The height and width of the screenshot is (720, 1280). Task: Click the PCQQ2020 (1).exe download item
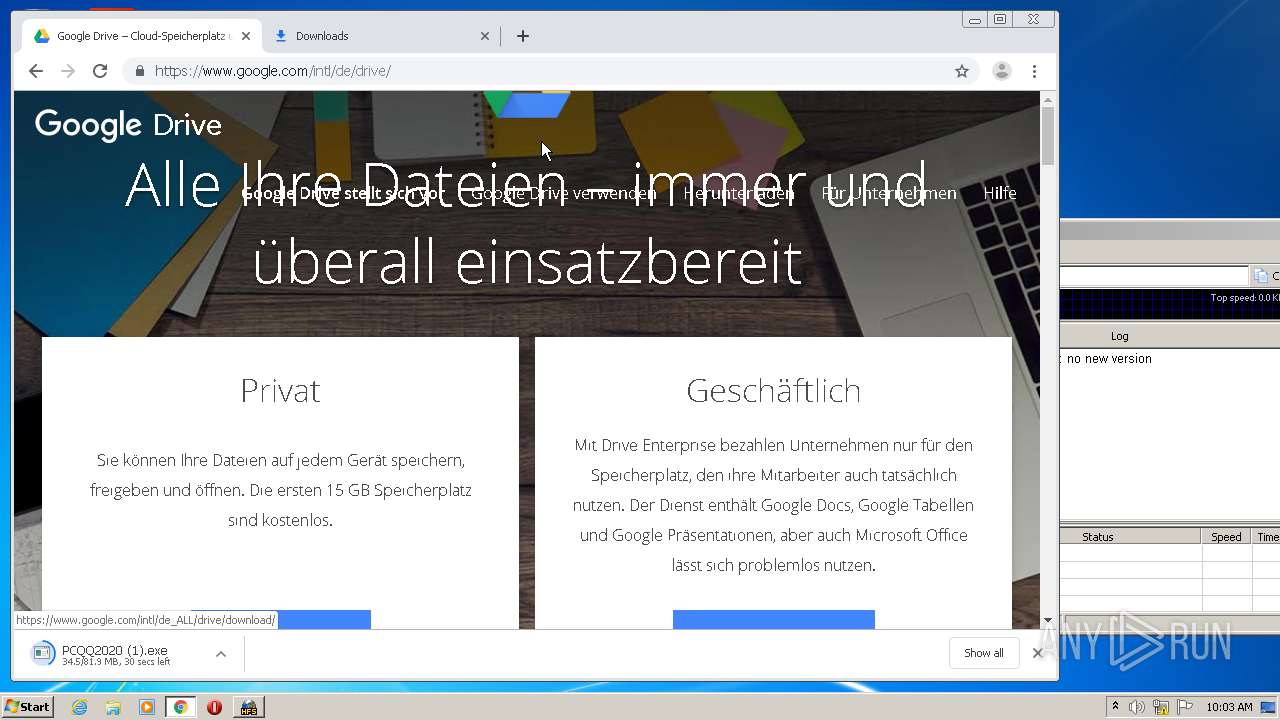pyautogui.click(x=115, y=654)
